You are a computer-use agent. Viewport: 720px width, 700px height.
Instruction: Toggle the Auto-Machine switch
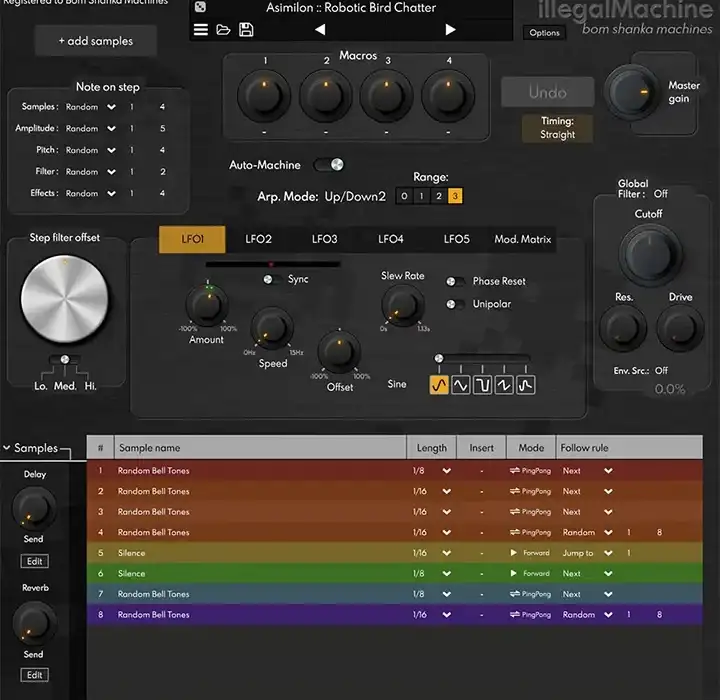coord(329,164)
